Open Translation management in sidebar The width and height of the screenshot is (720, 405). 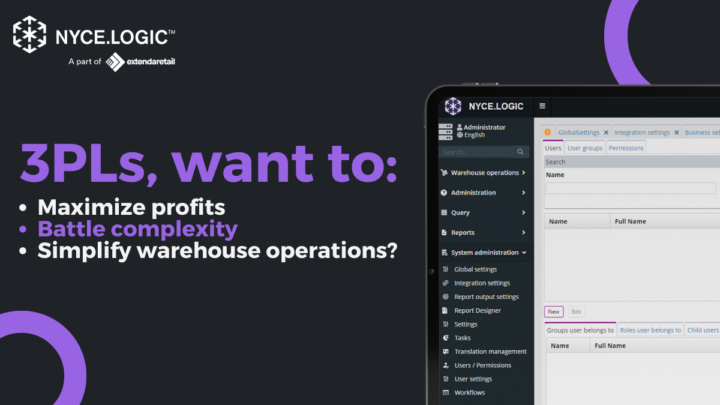tap(490, 352)
